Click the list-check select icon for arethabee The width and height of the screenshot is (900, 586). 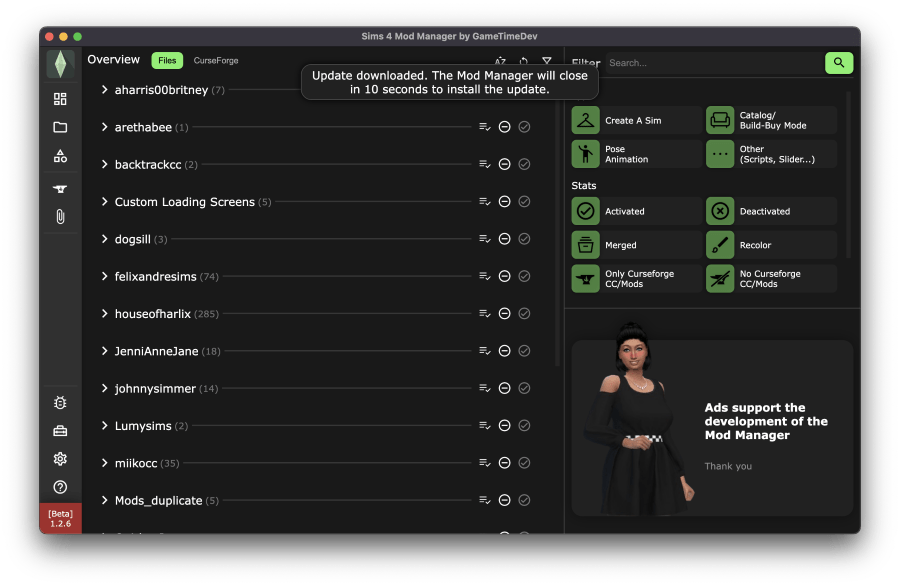click(485, 127)
